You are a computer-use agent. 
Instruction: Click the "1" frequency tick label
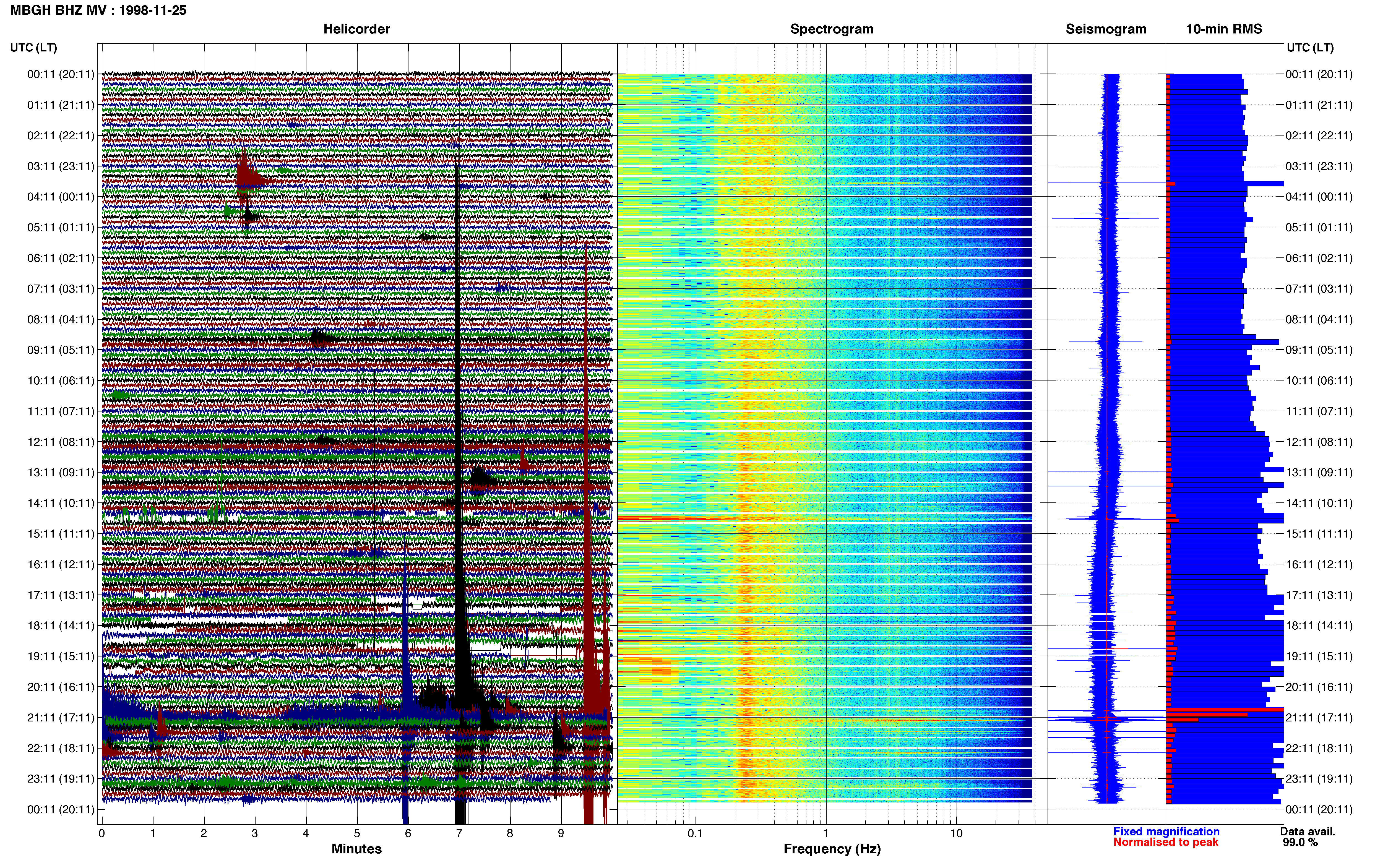826,833
